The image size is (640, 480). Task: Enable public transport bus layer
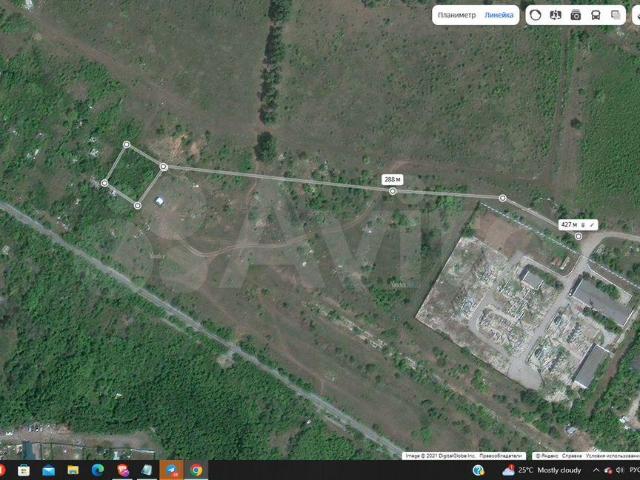pos(596,15)
